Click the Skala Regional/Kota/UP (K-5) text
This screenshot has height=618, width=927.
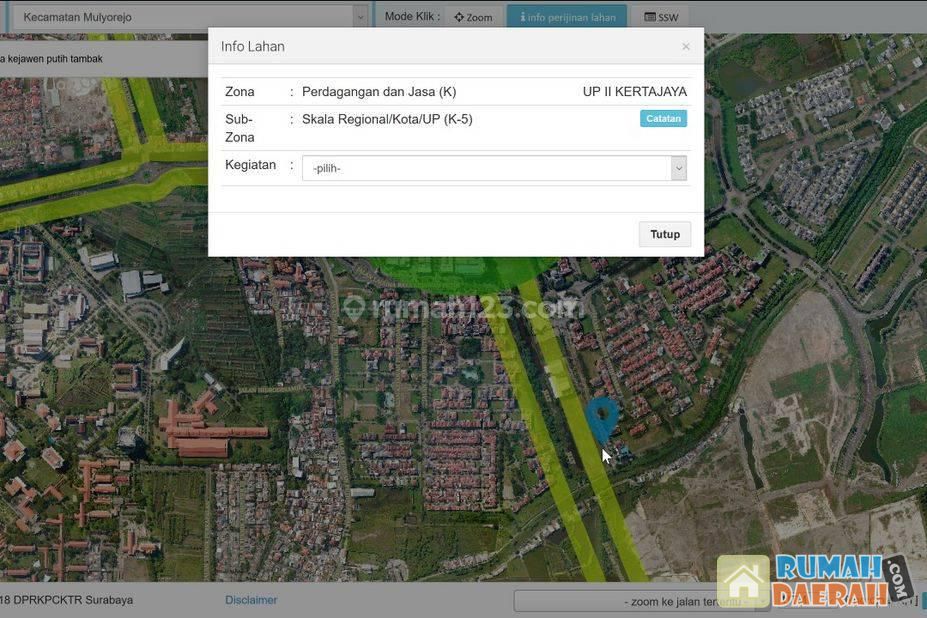387,119
